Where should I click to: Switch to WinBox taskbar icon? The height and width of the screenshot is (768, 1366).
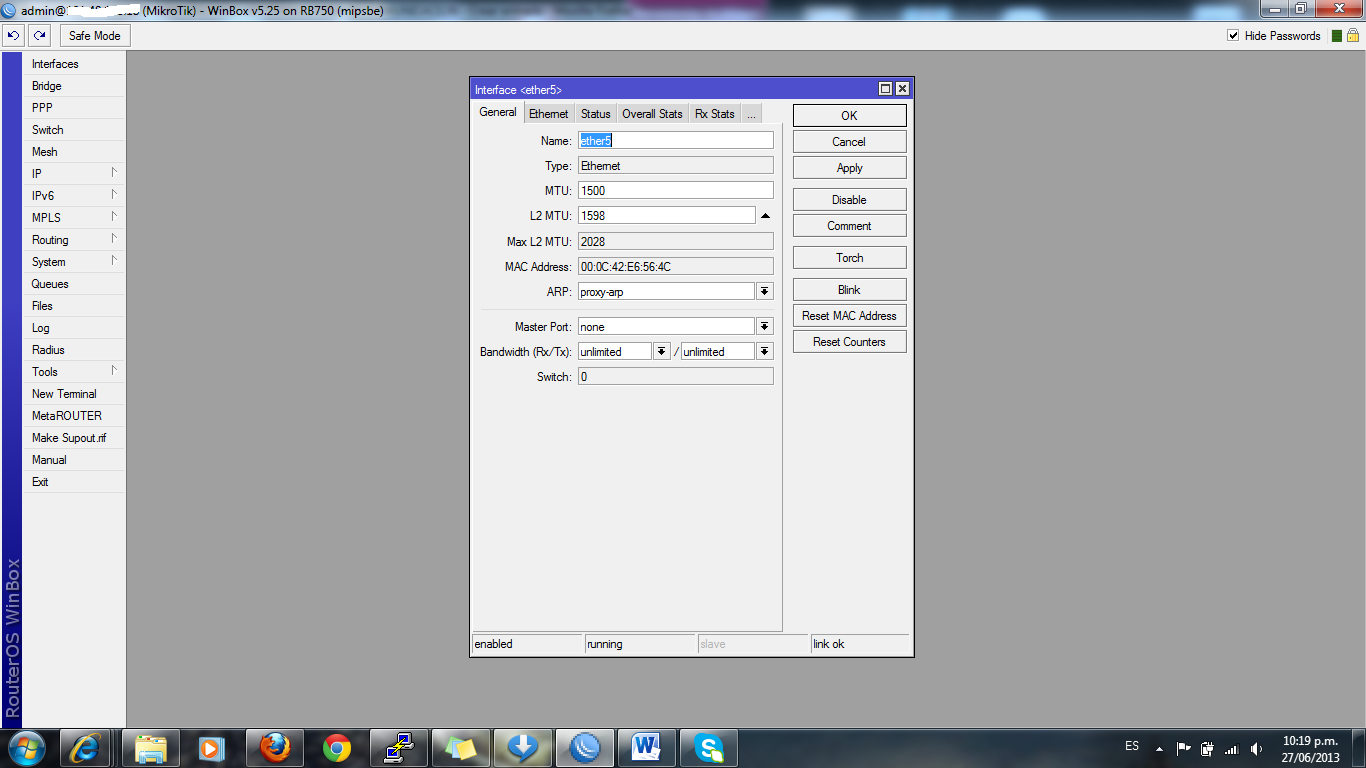[x=585, y=748]
